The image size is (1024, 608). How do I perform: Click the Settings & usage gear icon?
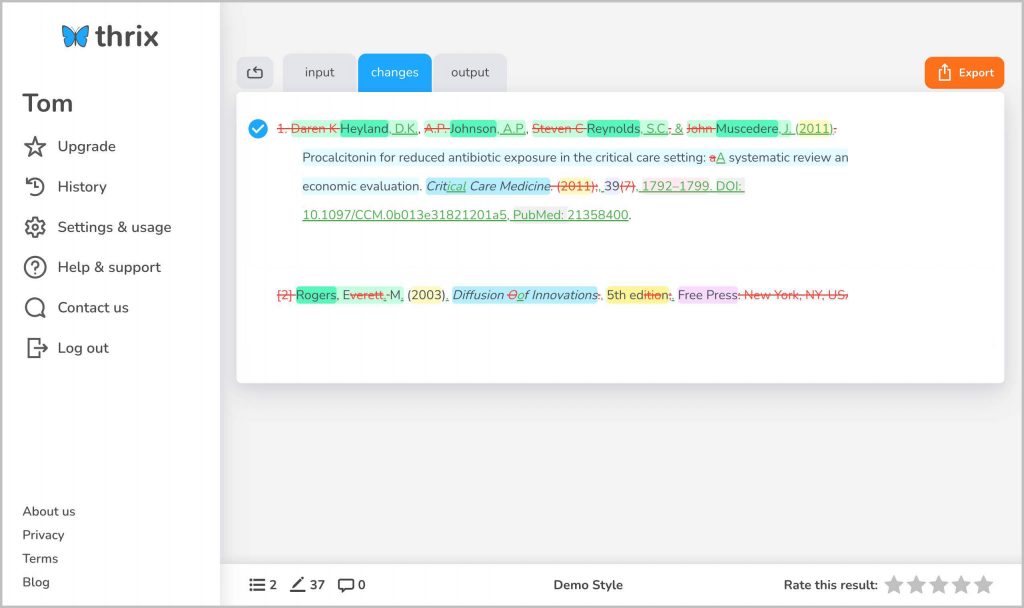(x=35, y=227)
